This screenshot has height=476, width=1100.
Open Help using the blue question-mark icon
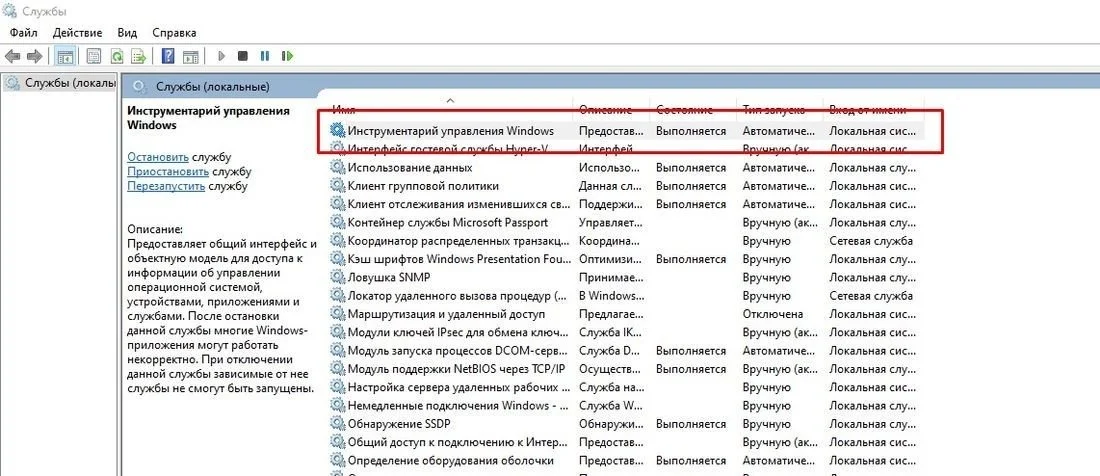pyautogui.click(x=168, y=56)
